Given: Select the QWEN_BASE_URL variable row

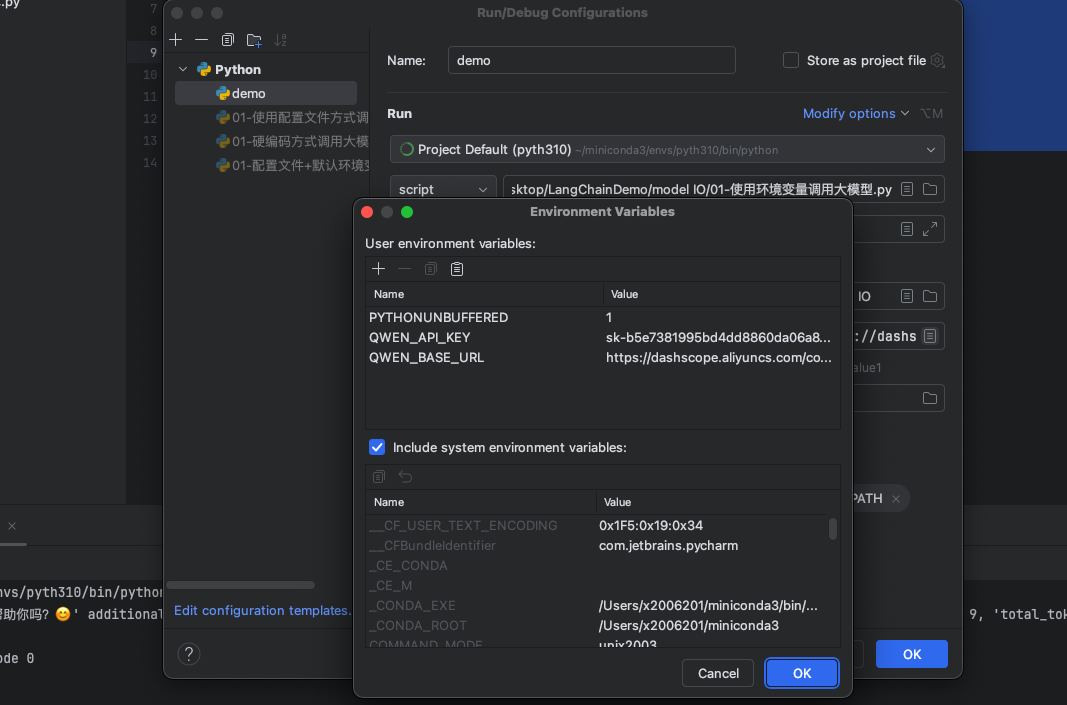Looking at the screenshot, I should click(603, 357).
